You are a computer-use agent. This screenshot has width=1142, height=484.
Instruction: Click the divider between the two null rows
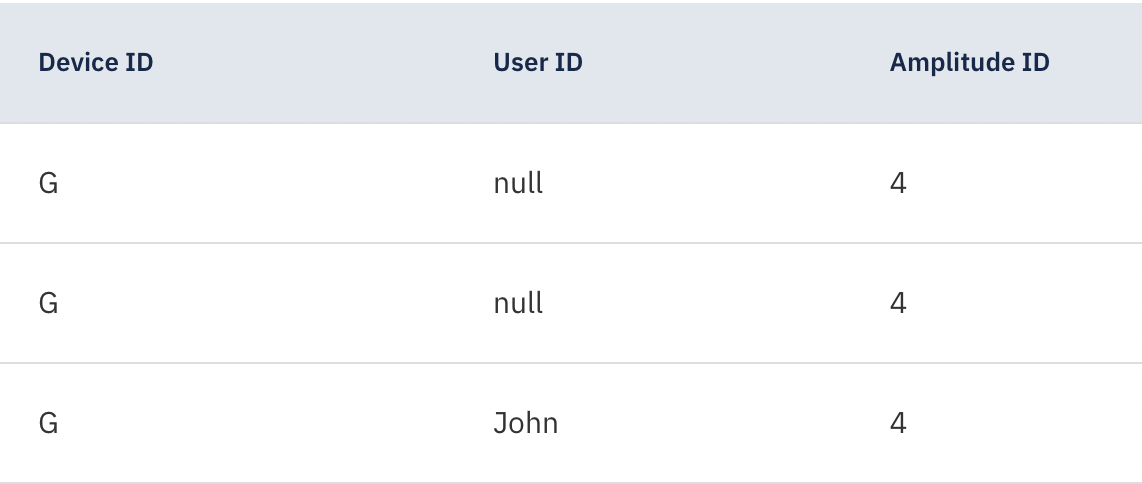point(571,243)
